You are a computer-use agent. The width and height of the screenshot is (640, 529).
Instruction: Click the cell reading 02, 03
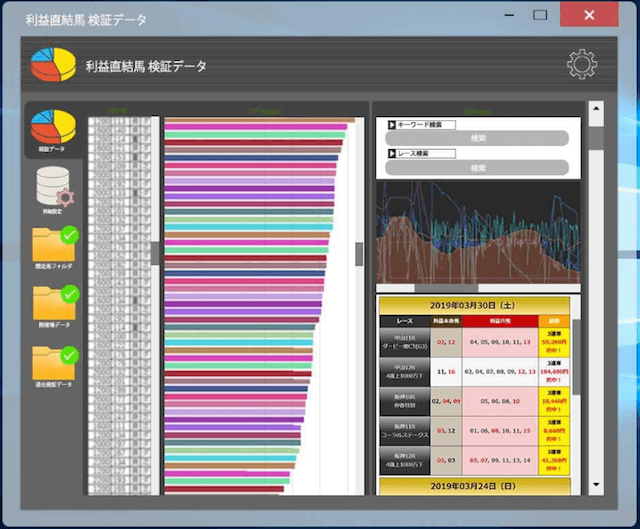(x=446, y=460)
